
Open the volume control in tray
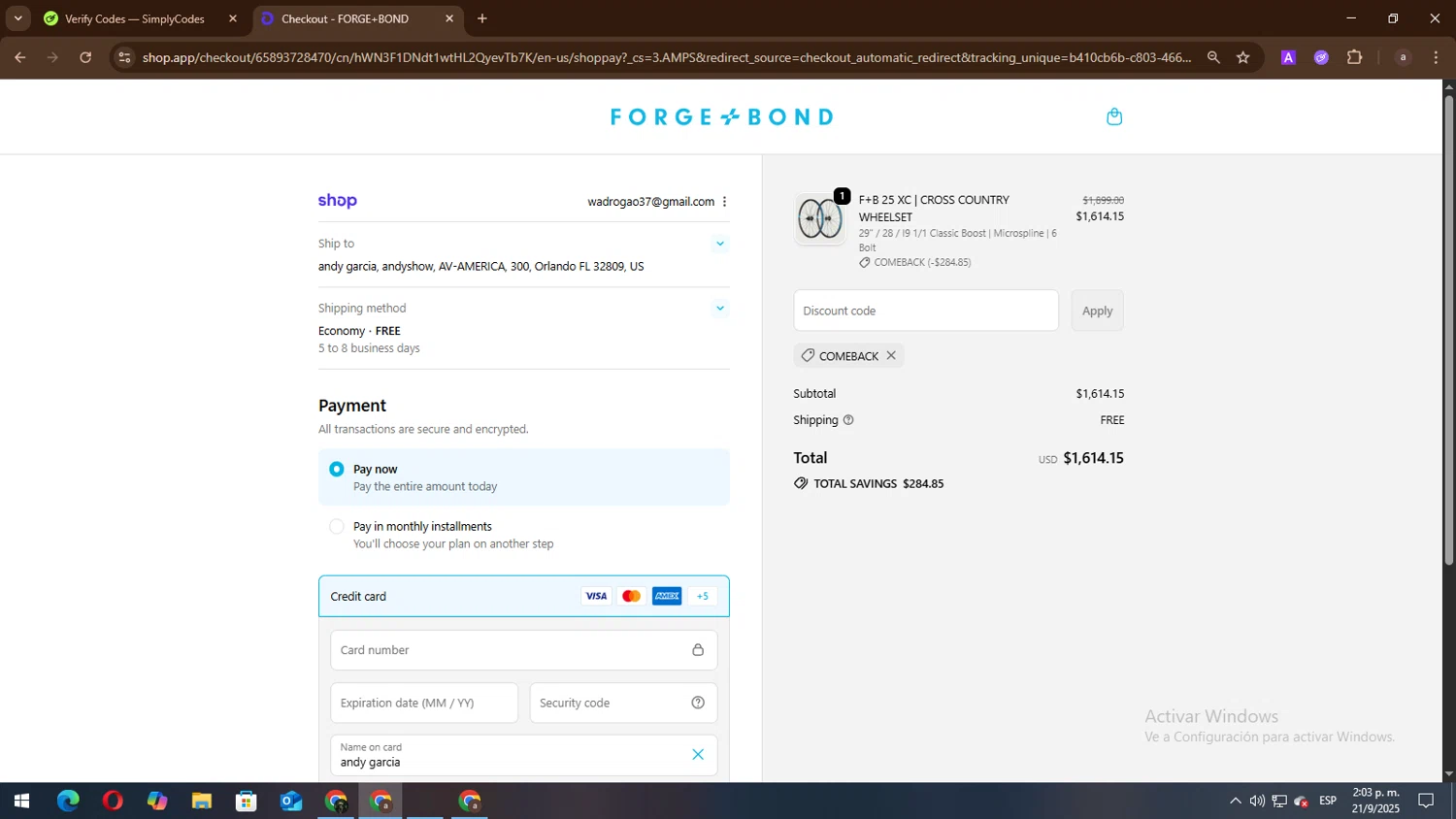(1257, 802)
